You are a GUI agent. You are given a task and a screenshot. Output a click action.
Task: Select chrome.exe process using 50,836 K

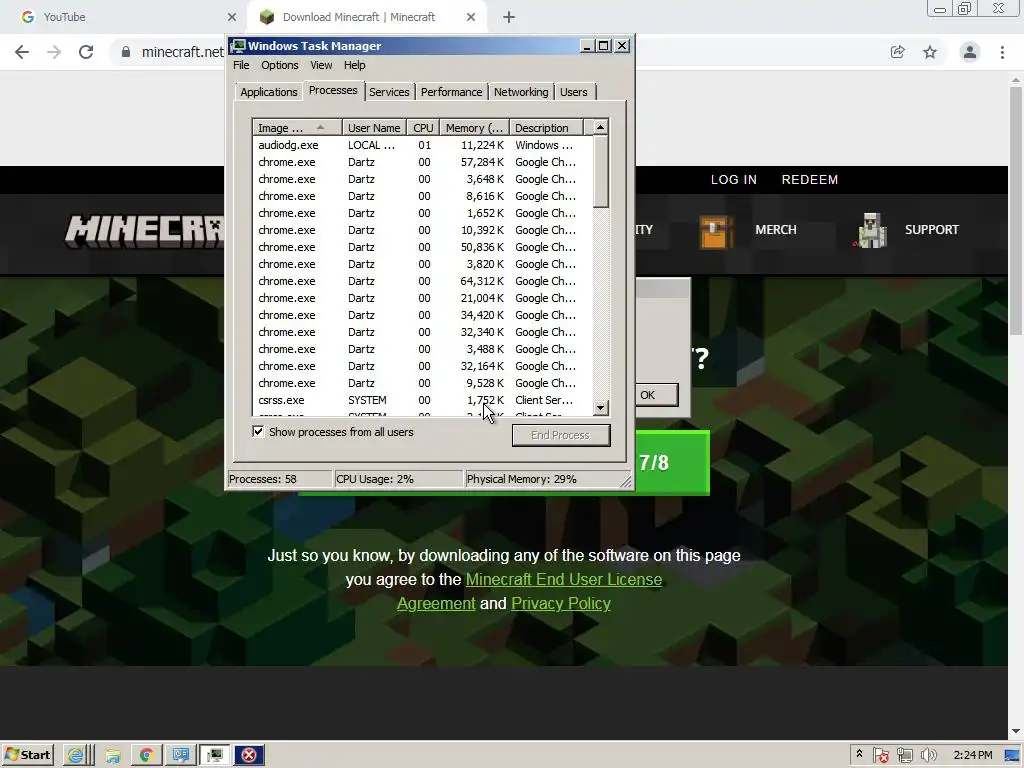(423, 247)
